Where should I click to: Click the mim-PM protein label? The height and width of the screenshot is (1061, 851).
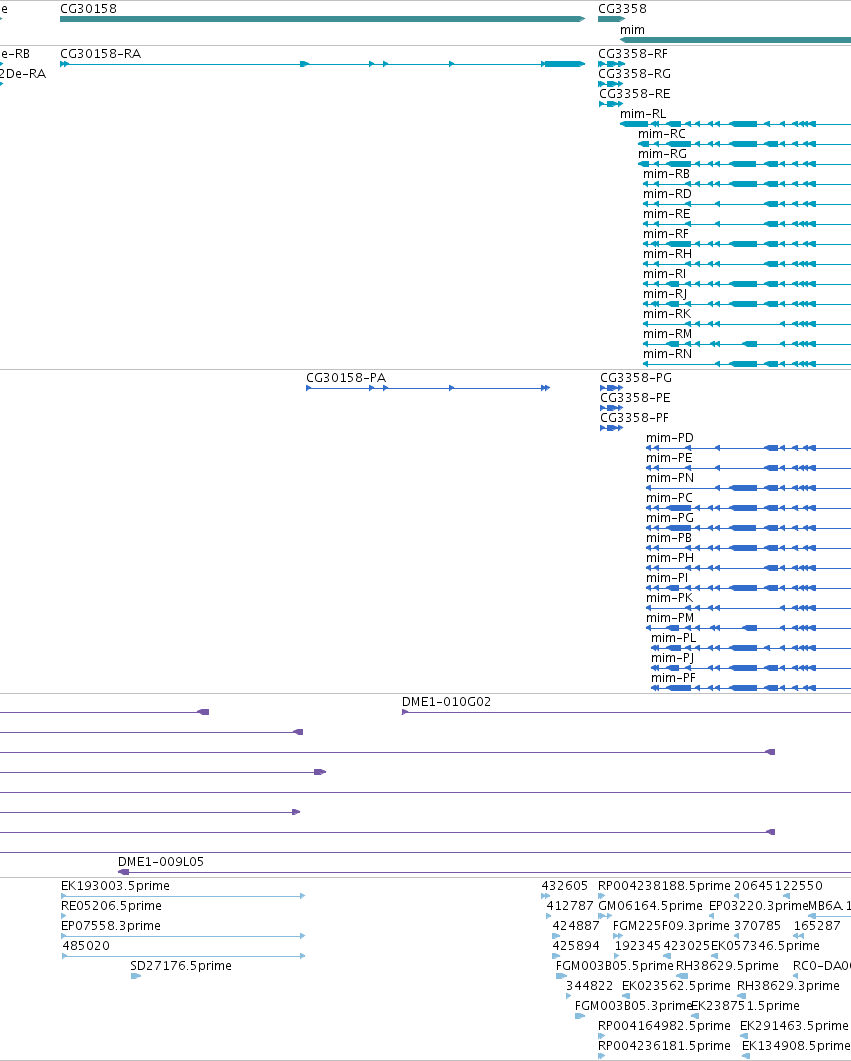click(670, 617)
